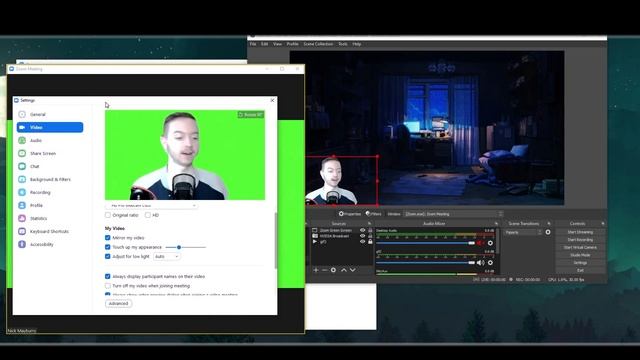Open OBS Help menu
Viewport: 640px width, 360px height.
(x=356, y=44)
